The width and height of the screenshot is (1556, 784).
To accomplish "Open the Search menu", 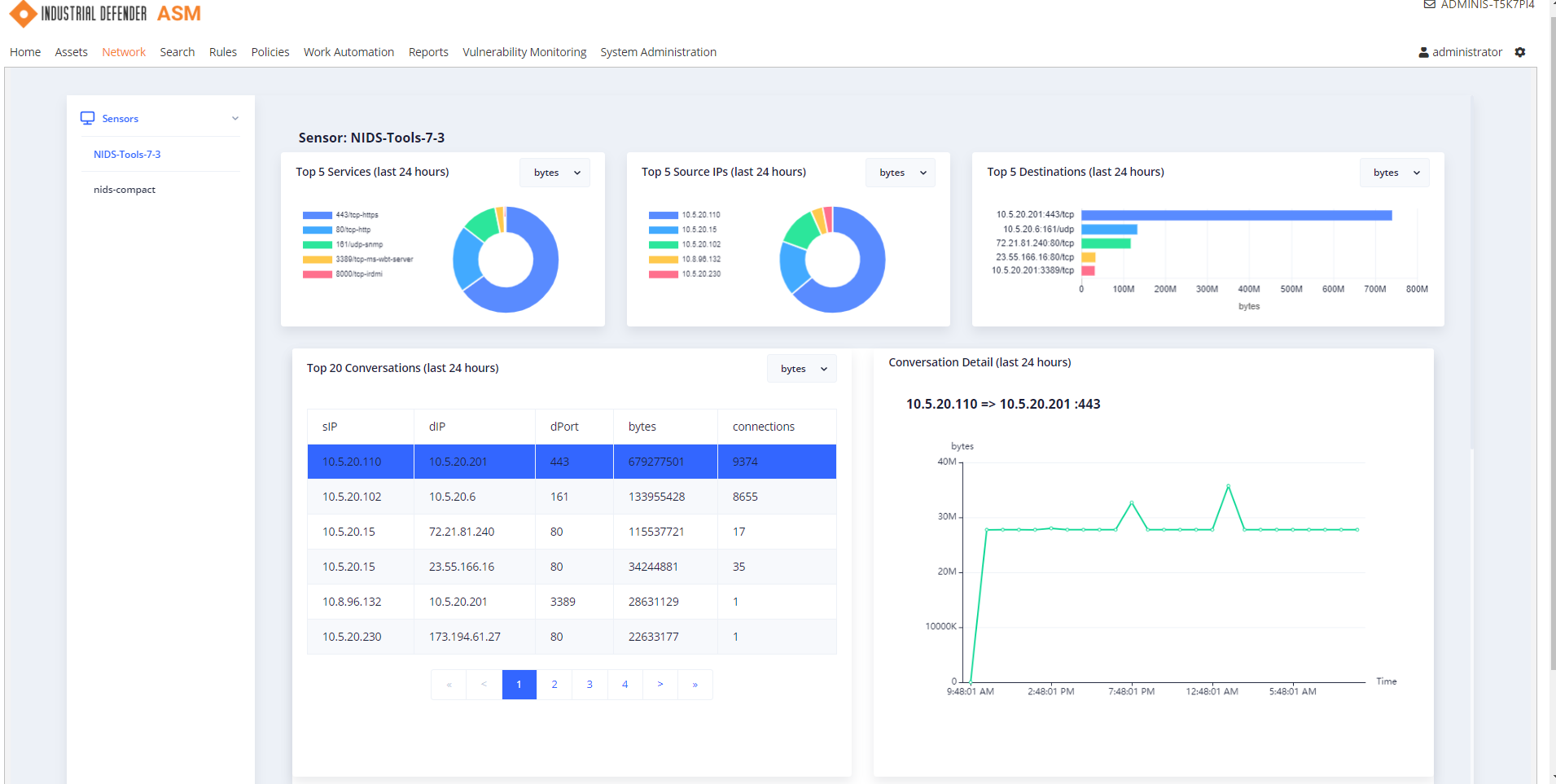I will click(x=178, y=52).
